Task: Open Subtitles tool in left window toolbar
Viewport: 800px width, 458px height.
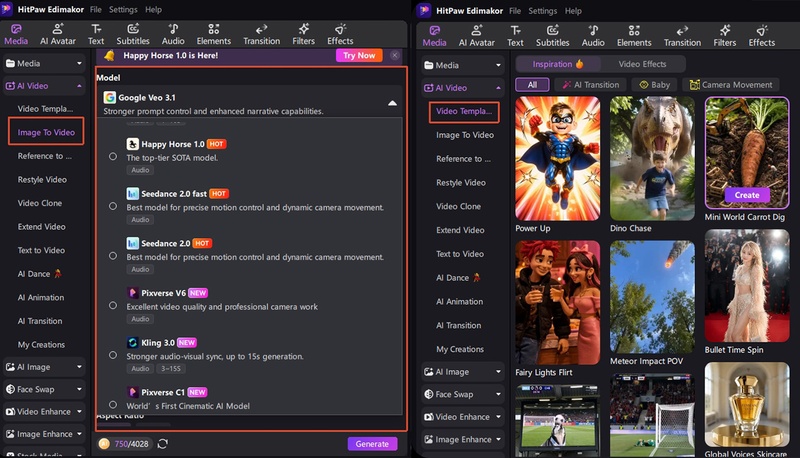Action: click(133, 34)
